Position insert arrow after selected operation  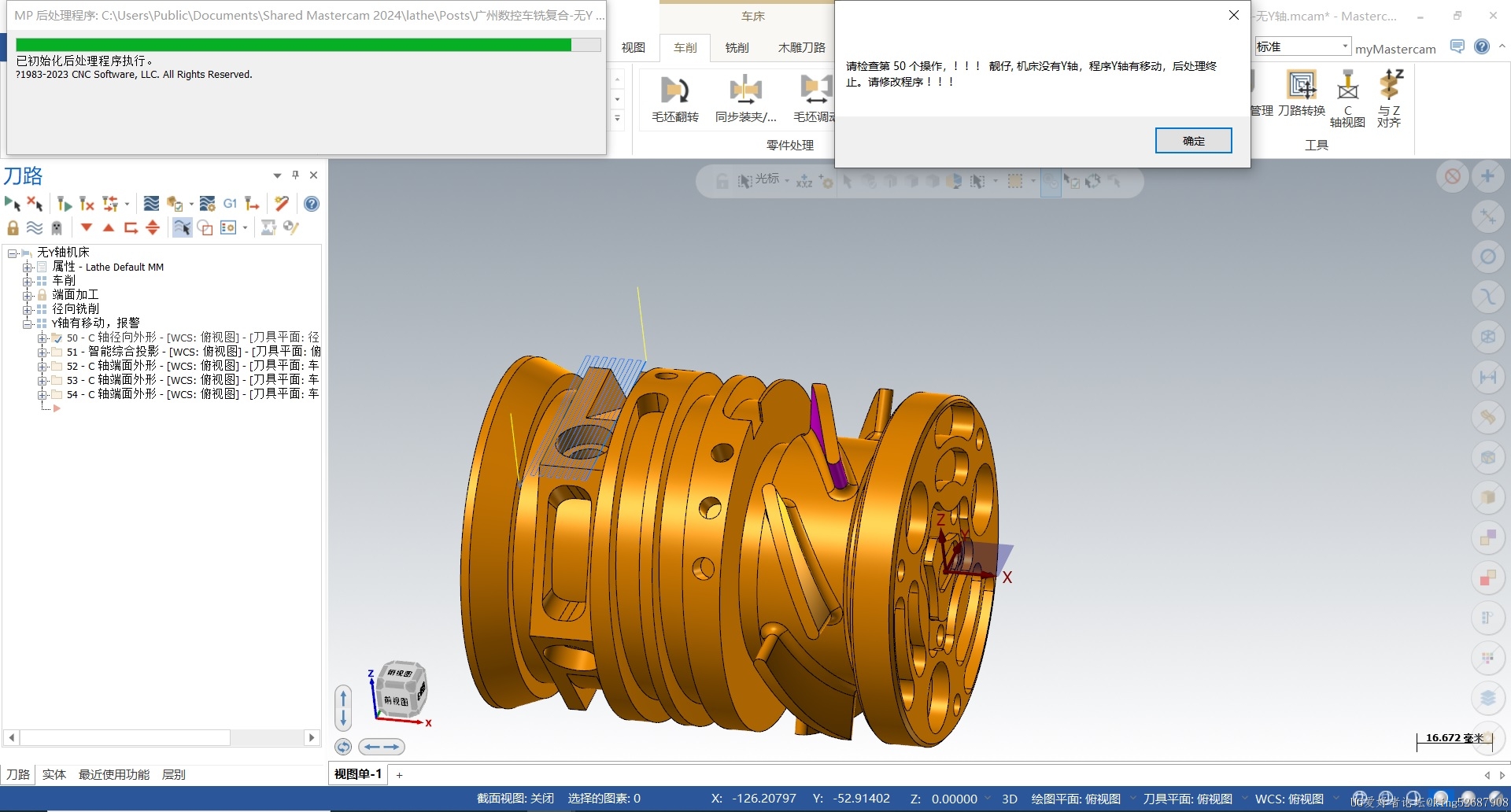coord(131,227)
